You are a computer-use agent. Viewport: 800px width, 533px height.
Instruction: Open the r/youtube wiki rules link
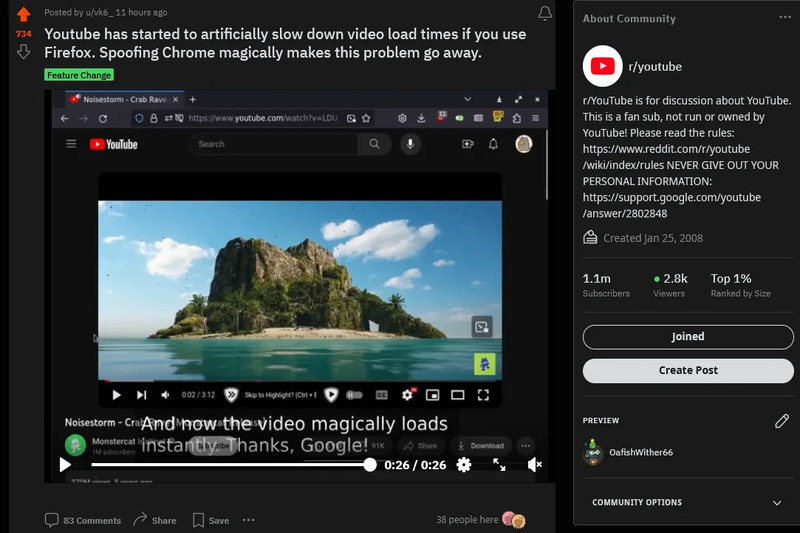[666, 157]
